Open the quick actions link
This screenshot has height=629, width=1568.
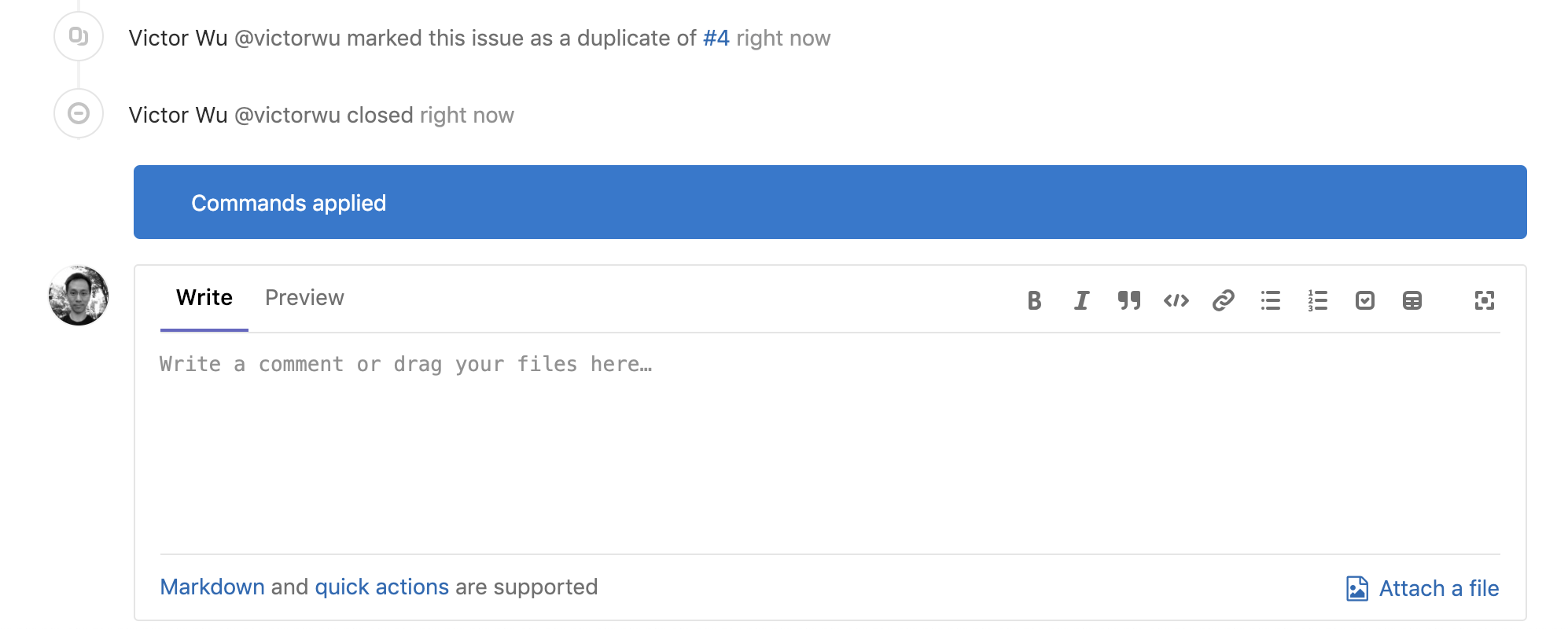pos(382,587)
